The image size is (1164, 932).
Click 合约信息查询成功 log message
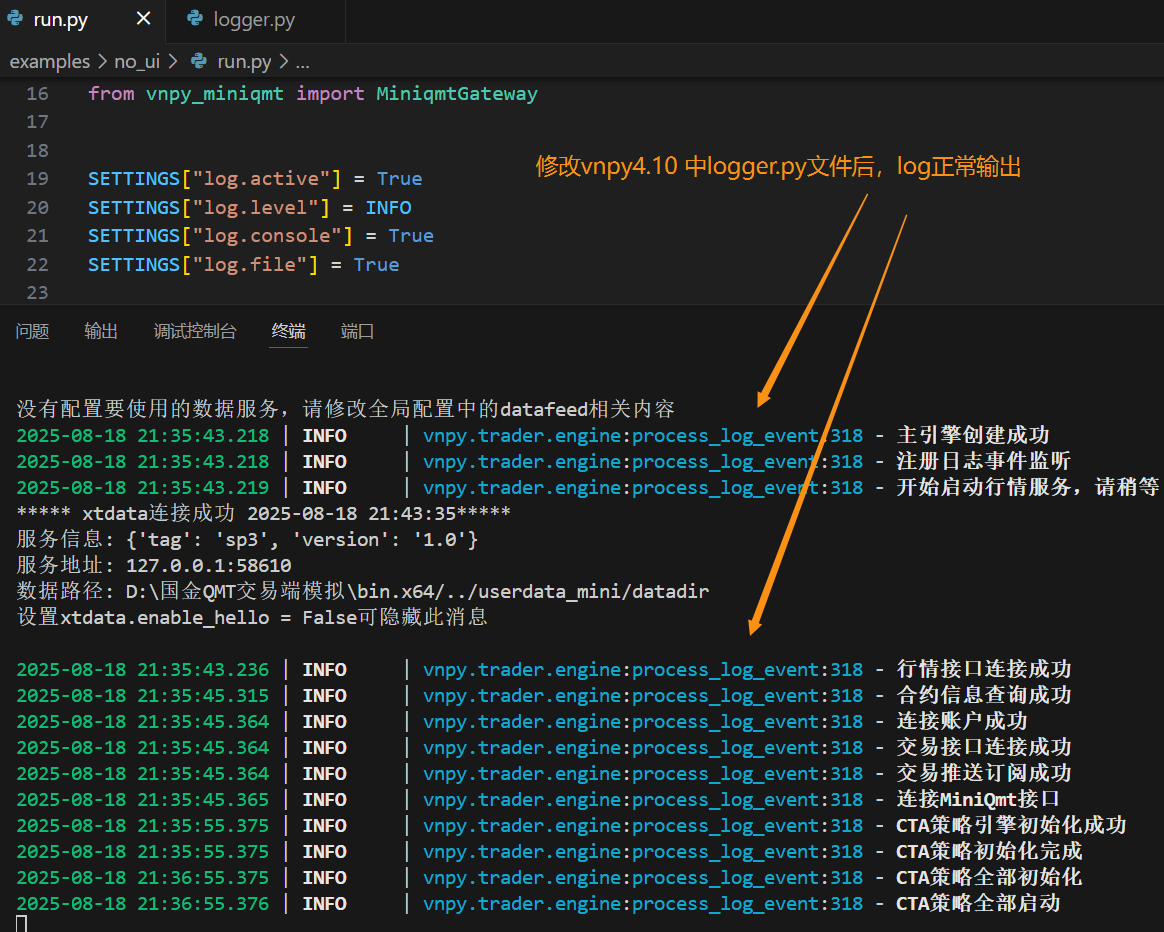click(x=984, y=695)
